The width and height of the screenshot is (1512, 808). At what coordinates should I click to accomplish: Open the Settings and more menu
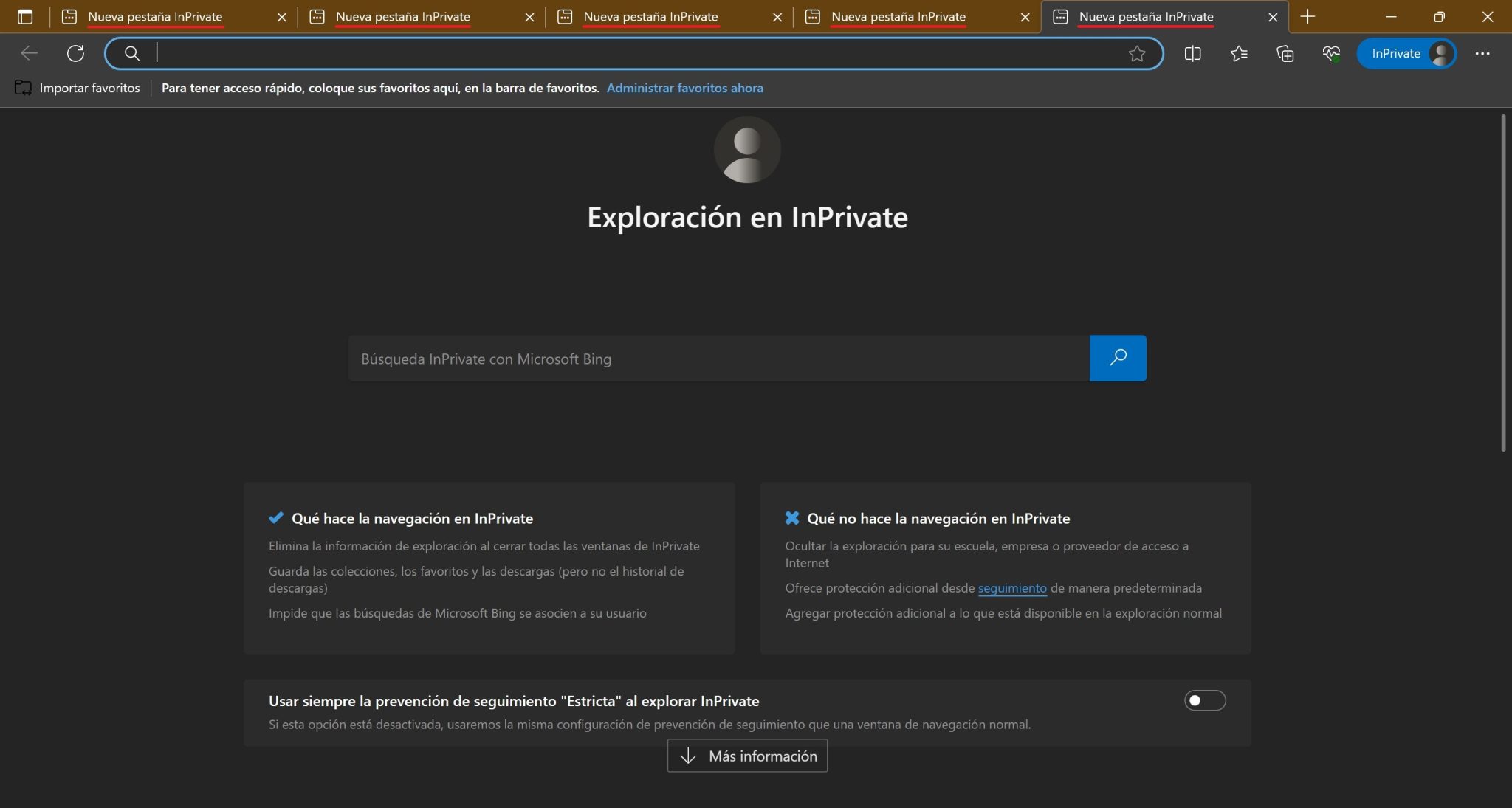pyautogui.click(x=1484, y=53)
